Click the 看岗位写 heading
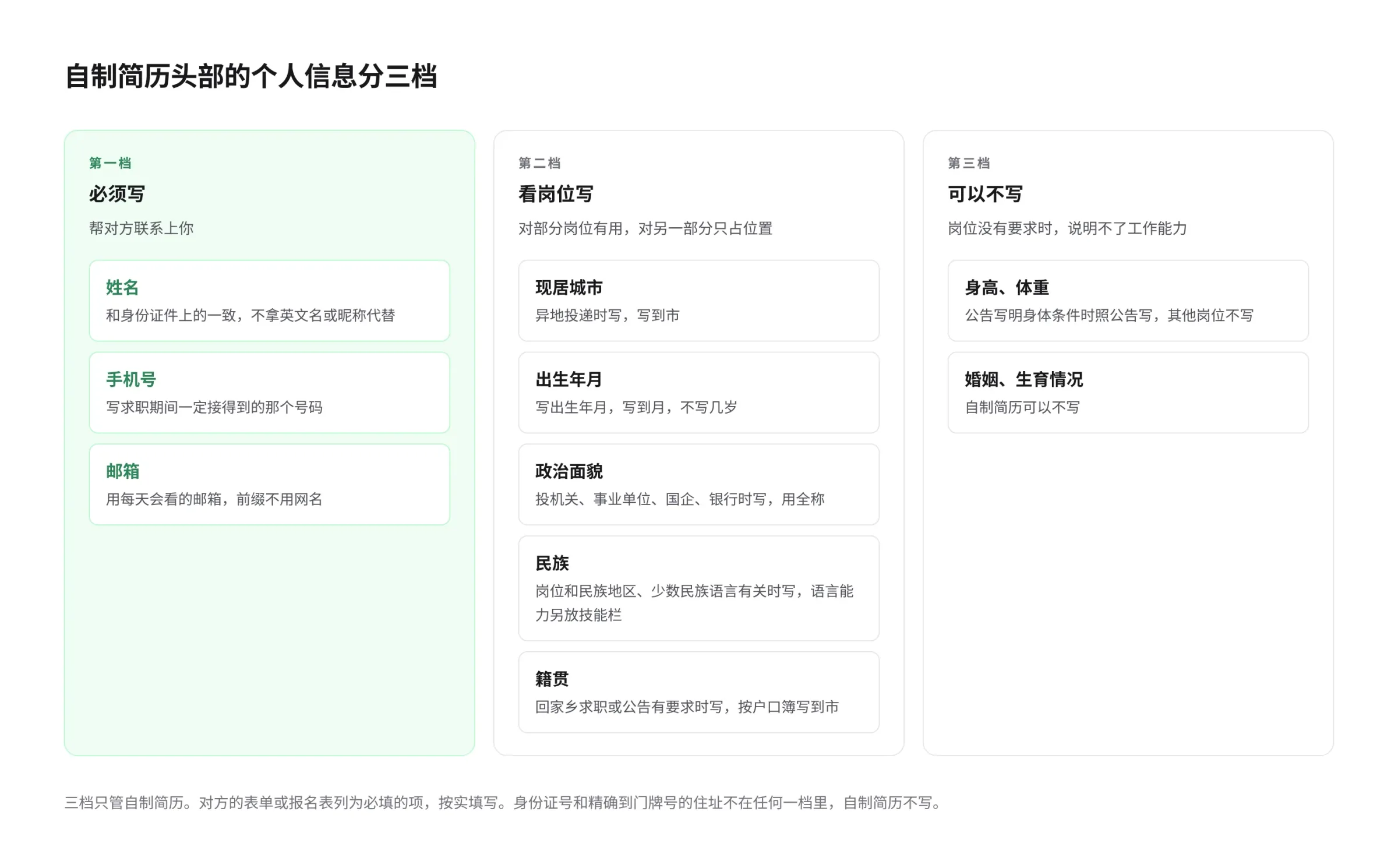 pos(556,194)
